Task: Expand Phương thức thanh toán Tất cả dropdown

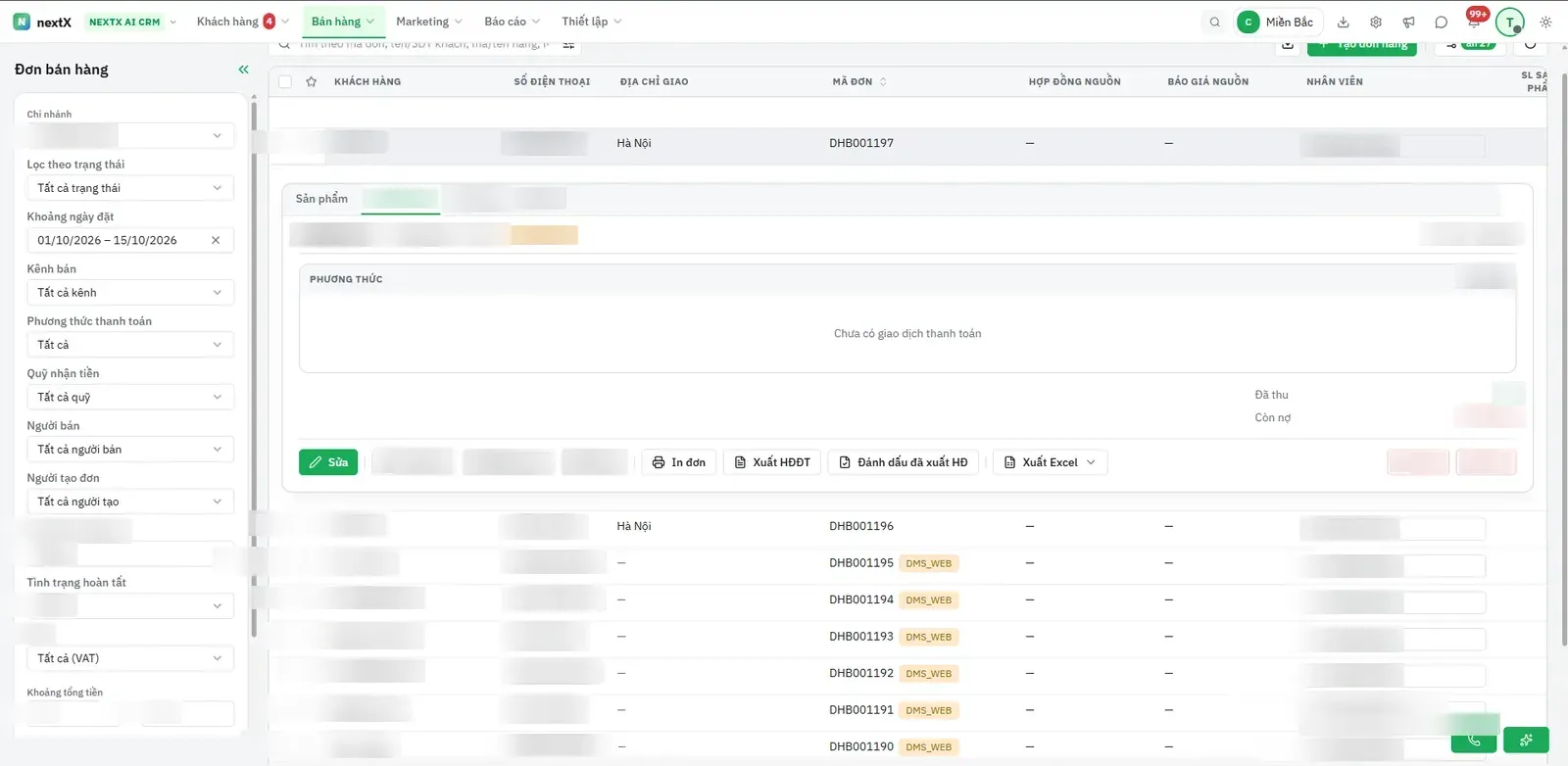Action: 130,345
